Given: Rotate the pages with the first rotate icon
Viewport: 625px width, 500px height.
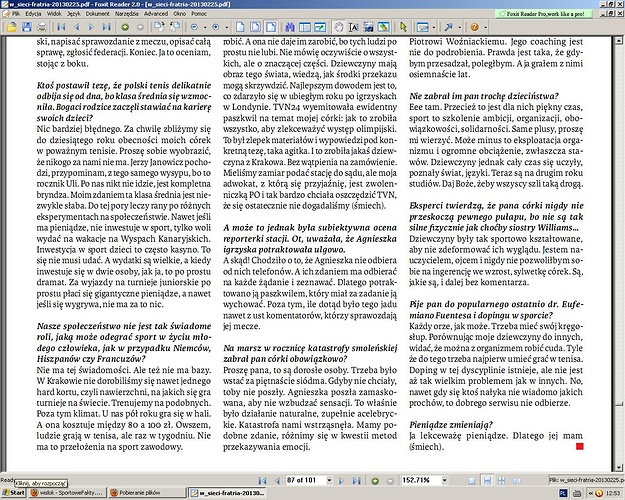Looking at the screenshot, I should [159, 27].
